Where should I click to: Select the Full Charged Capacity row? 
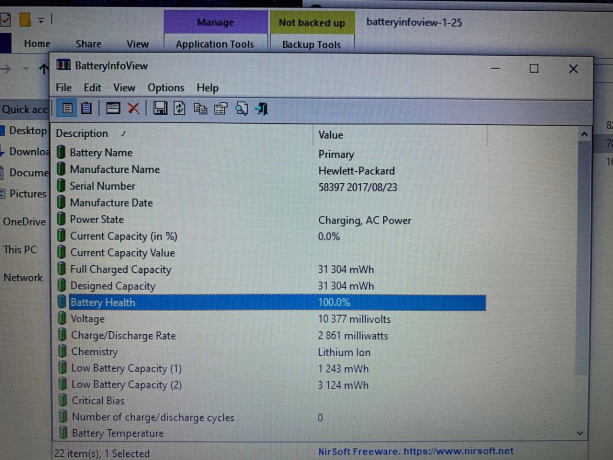pyautogui.click(x=120, y=269)
